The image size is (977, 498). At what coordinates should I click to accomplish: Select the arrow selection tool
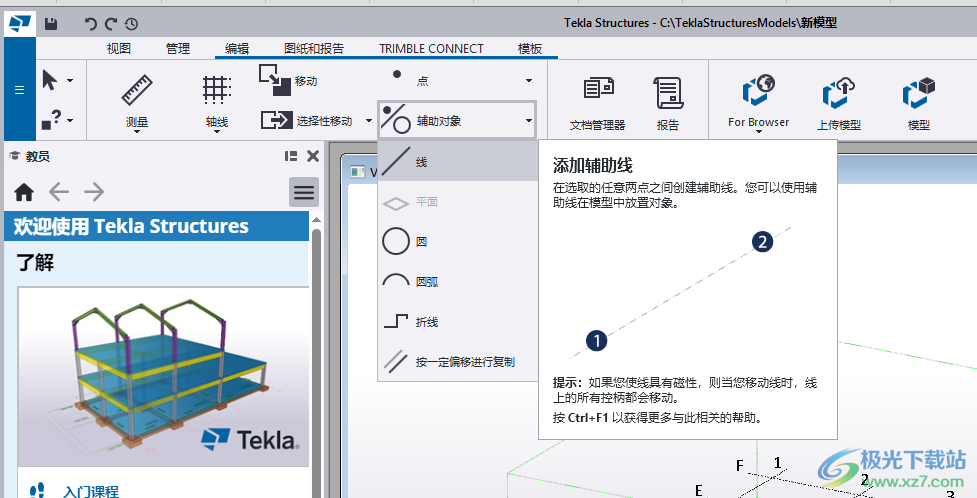coord(50,80)
